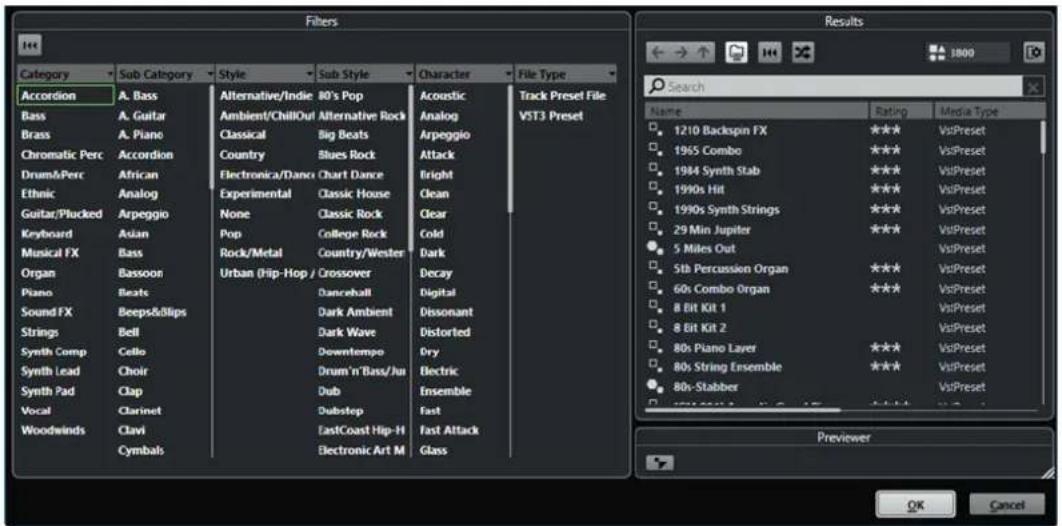Click OK to confirm preset selection

point(916,505)
